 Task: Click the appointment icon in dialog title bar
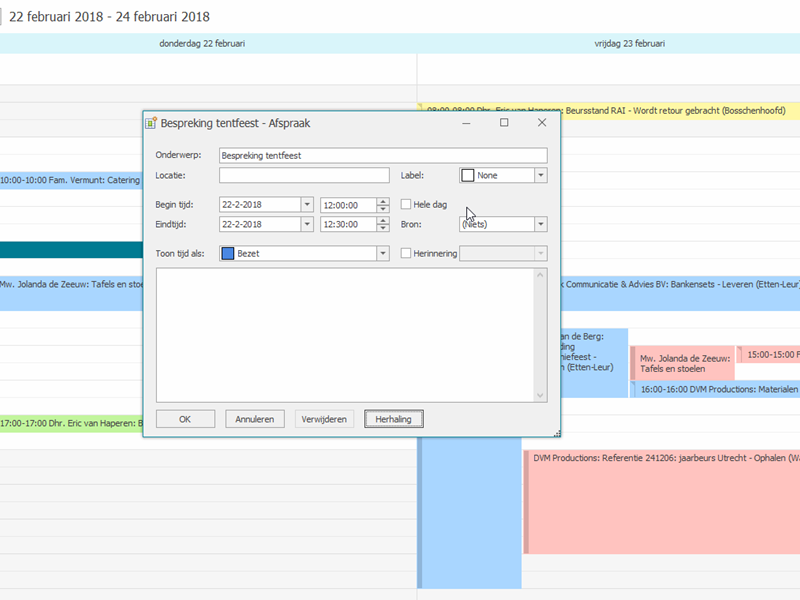click(151, 123)
